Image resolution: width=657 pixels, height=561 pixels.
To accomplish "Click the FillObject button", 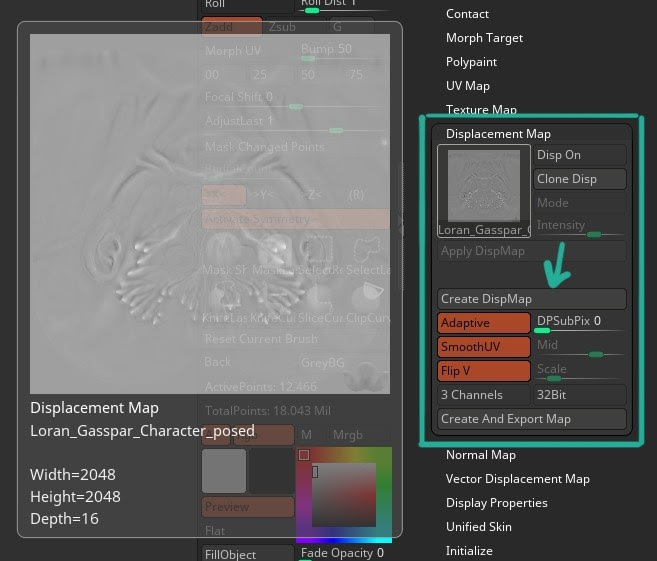I will (248, 554).
